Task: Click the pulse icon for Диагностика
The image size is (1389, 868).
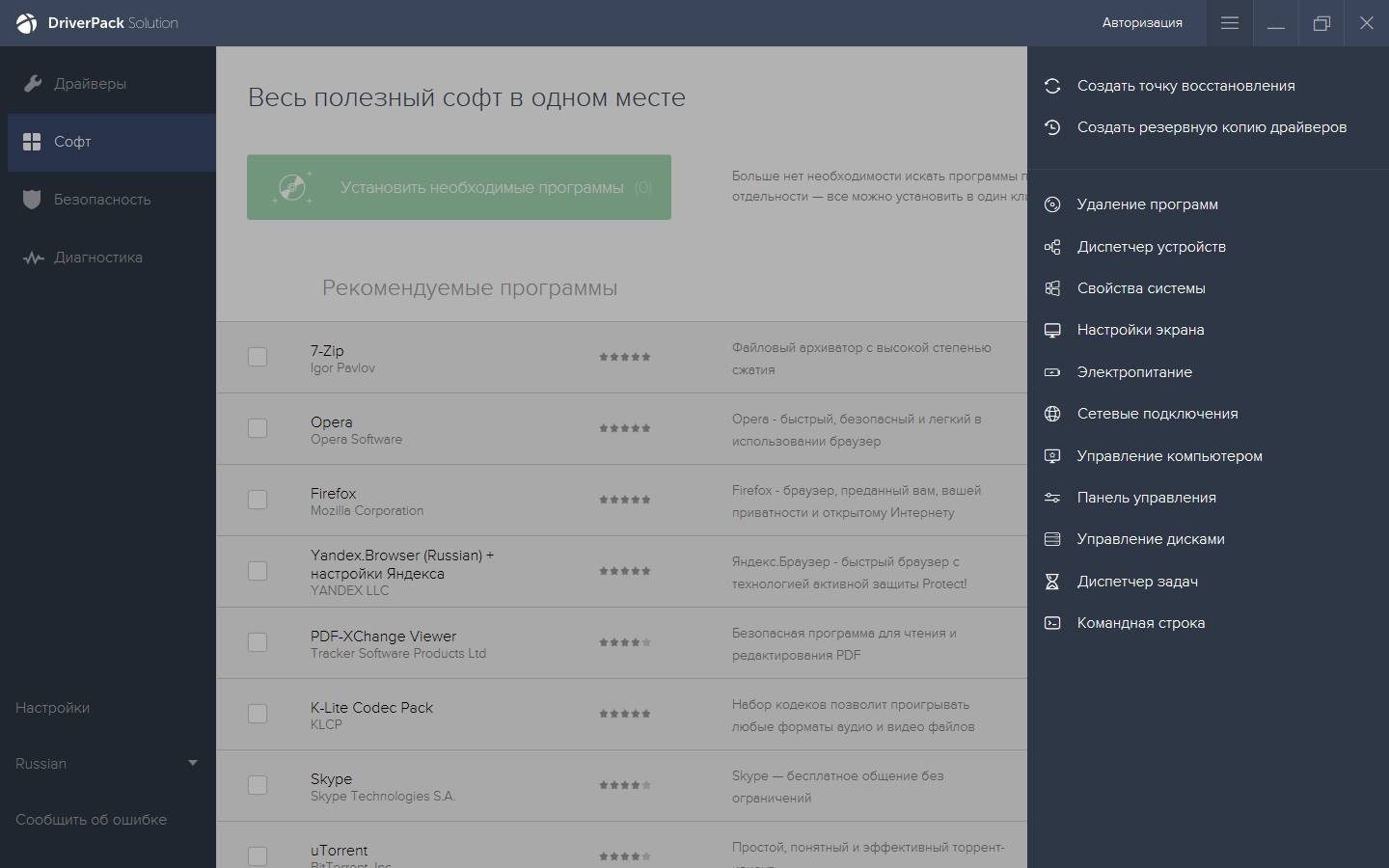Action: tap(33, 258)
